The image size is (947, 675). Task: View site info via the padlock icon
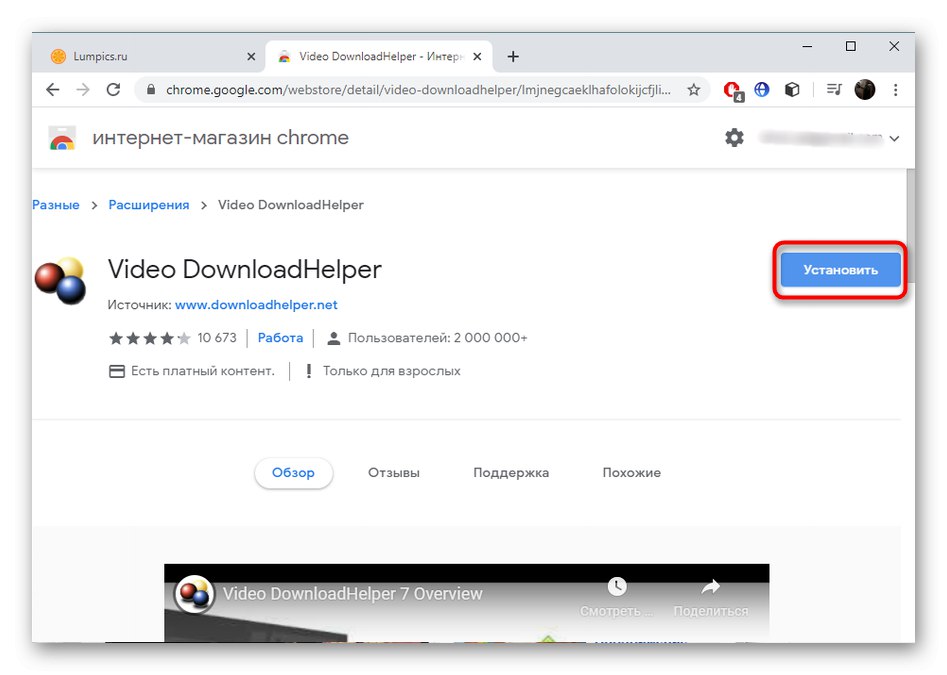point(151,89)
